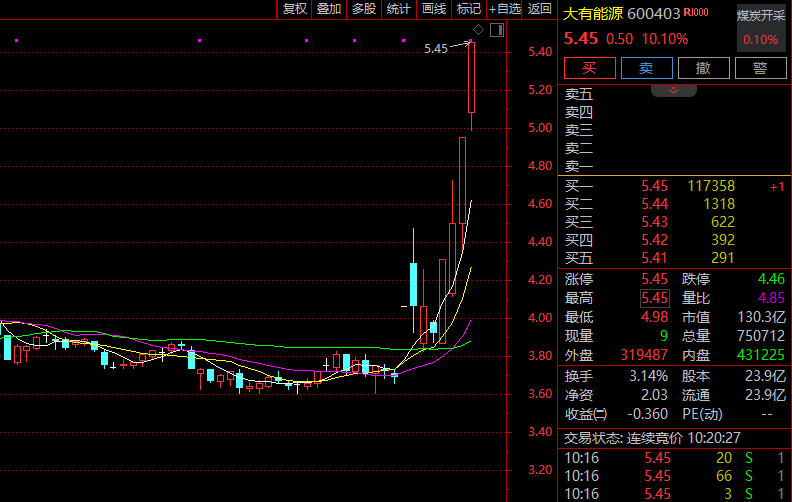
Task: Click the boxed 最高 price value 5.45
Action: tap(655, 298)
